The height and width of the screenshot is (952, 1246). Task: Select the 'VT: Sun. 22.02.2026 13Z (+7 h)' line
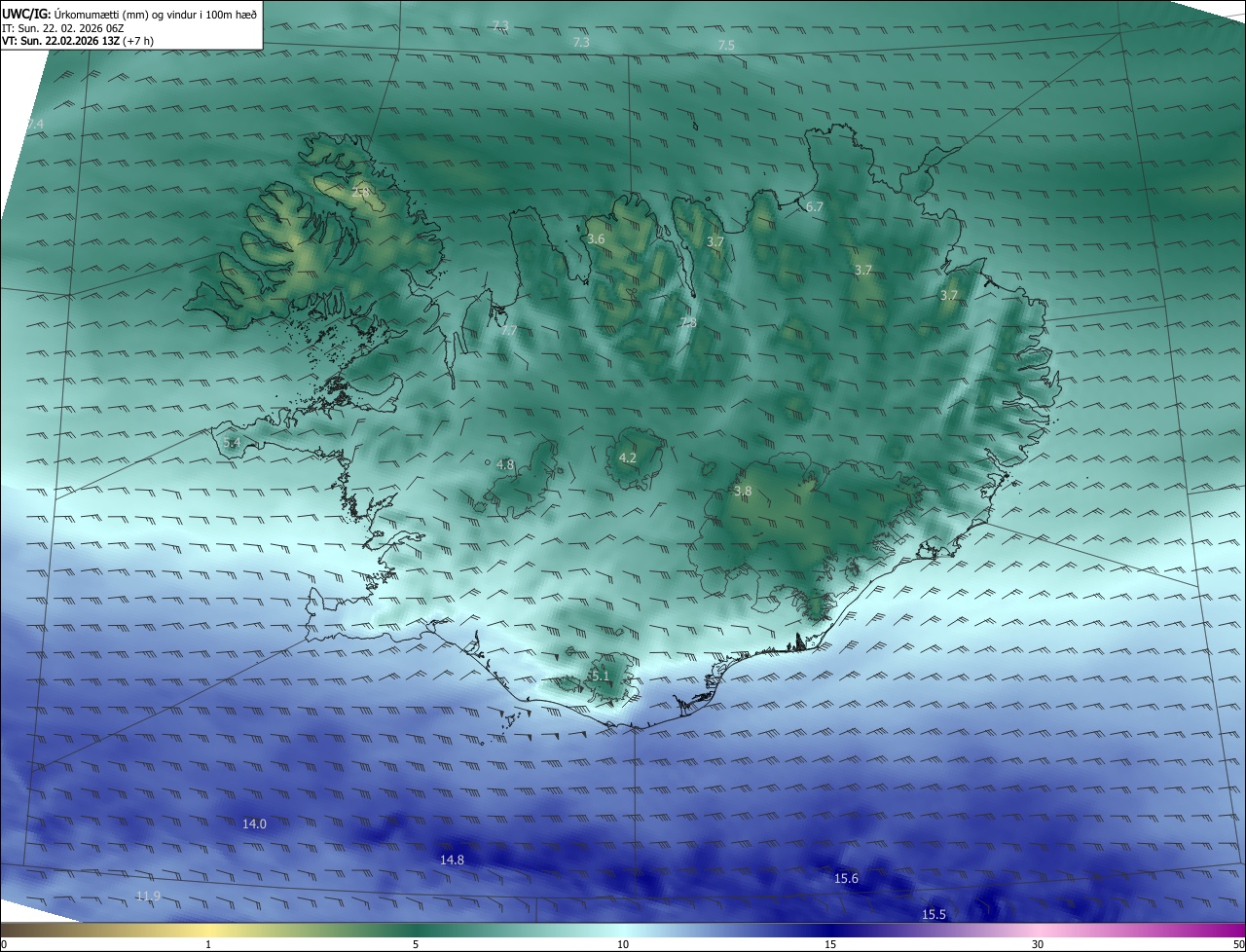(x=78, y=41)
